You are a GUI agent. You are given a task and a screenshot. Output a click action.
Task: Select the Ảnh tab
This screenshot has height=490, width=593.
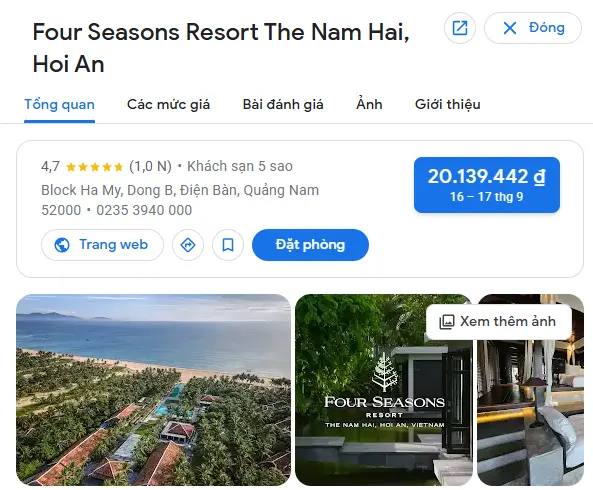coord(369,104)
